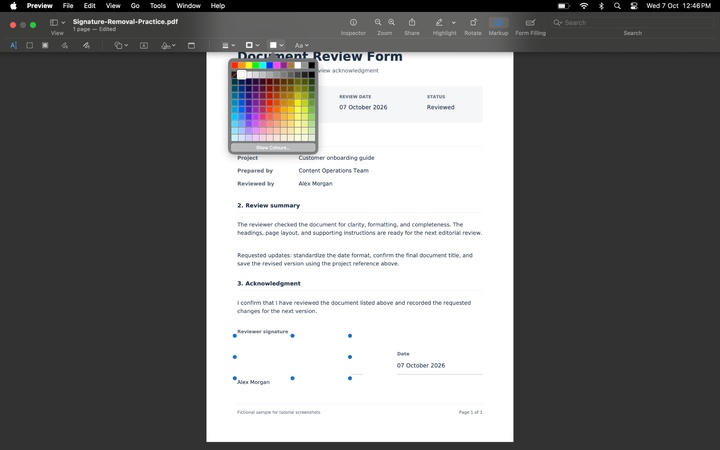Open the Sign signature menu
Image resolution: width=720 pixels, height=450 pixels.
coord(168,45)
